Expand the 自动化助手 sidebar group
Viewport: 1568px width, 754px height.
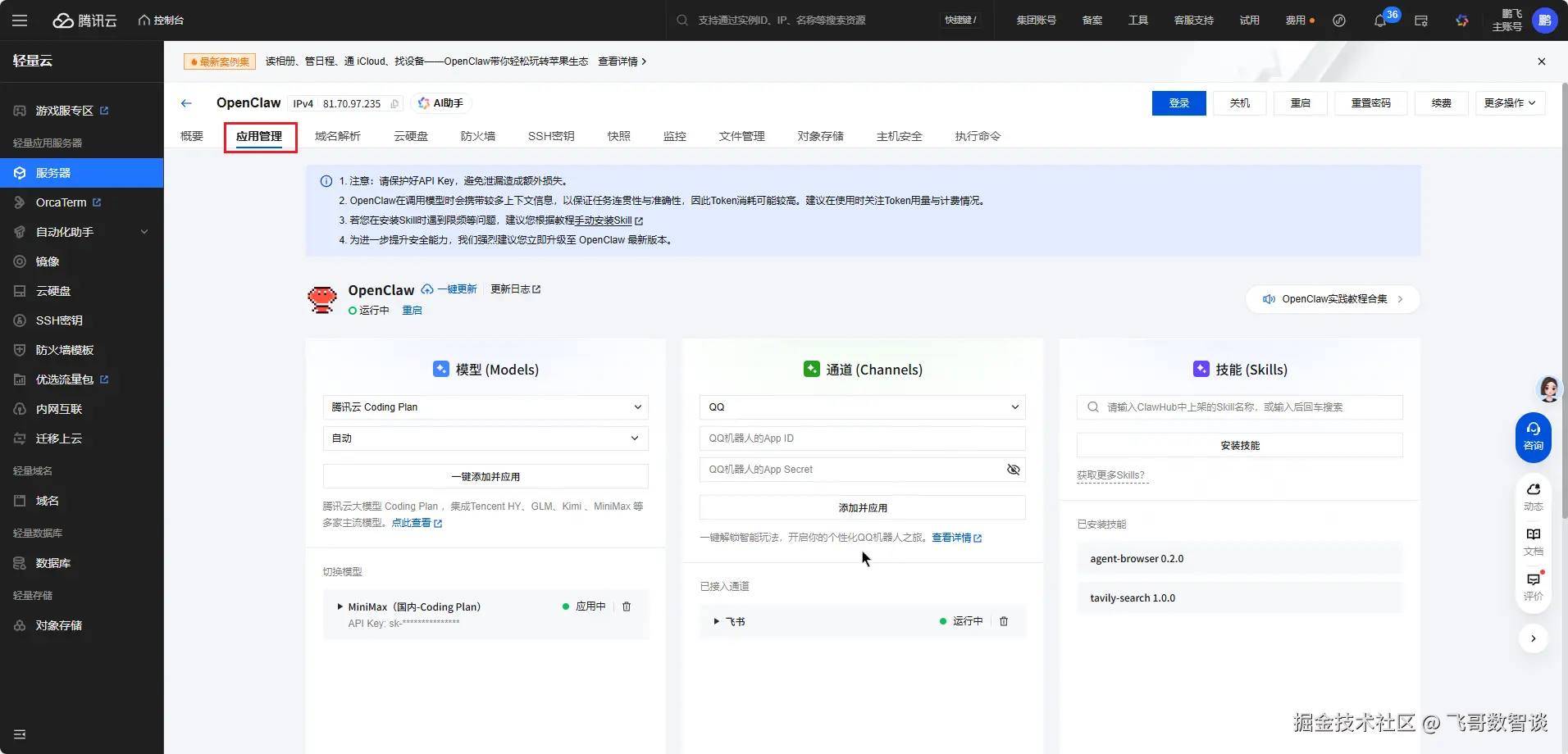pyautogui.click(x=82, y=232)
